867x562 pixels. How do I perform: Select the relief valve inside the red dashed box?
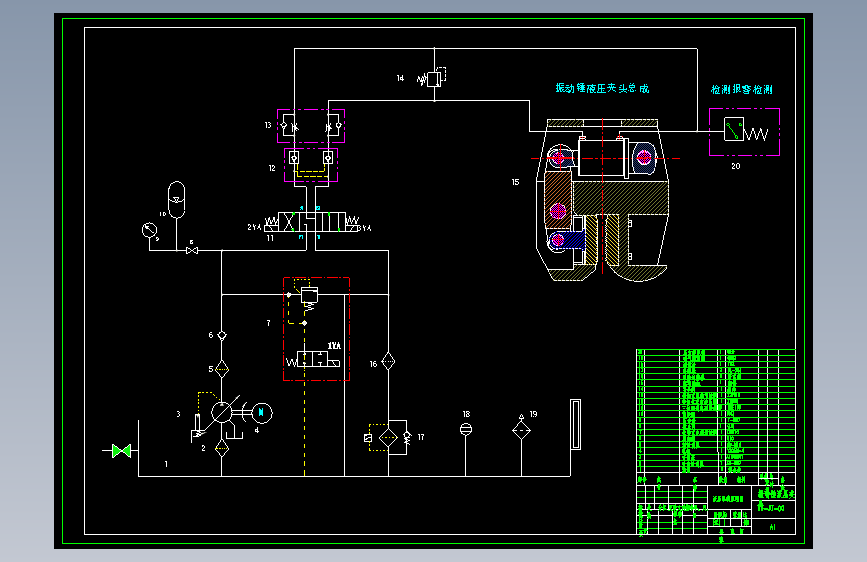point(309,296)
